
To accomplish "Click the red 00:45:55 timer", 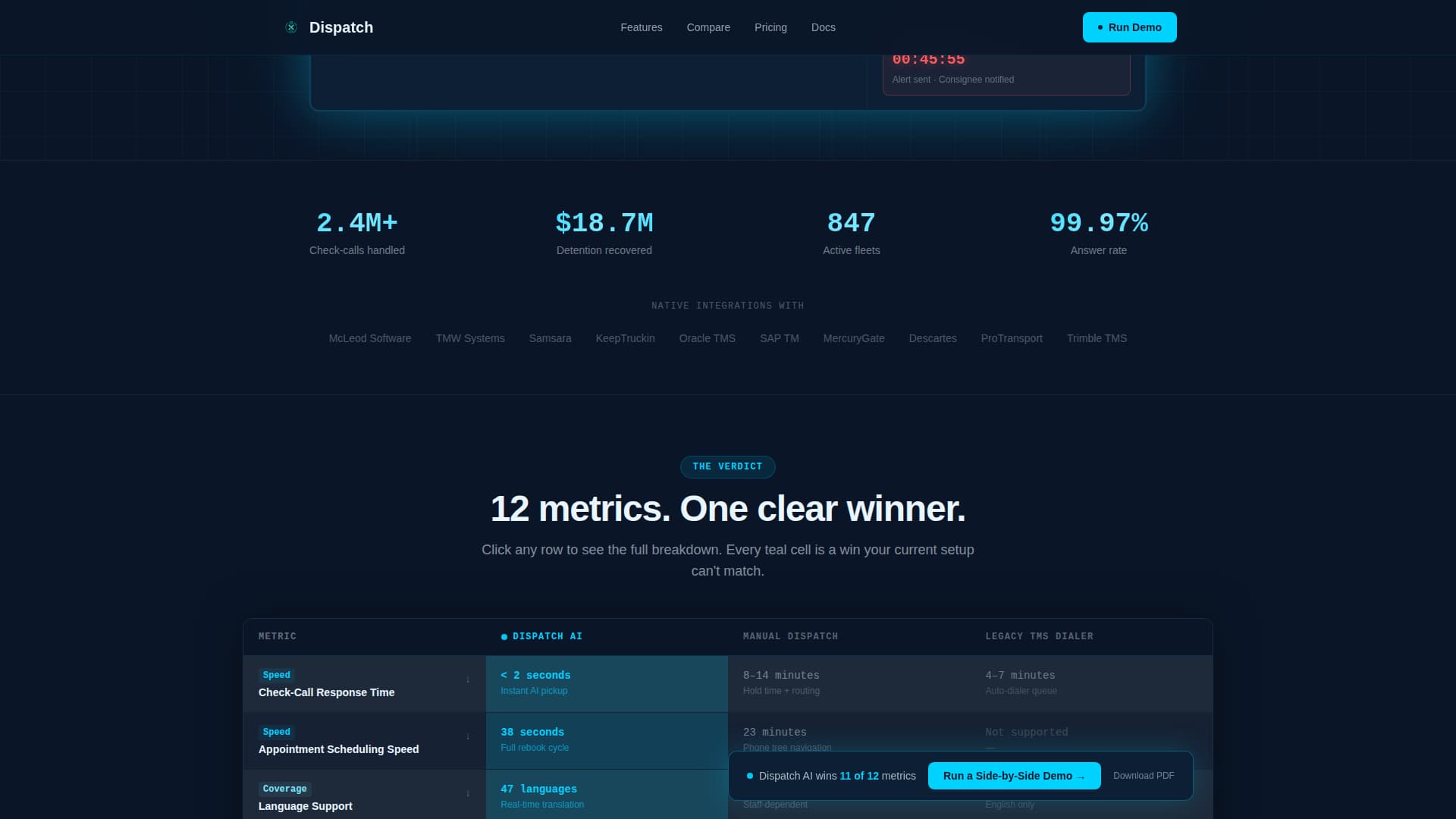I will (x=928, y=60).
